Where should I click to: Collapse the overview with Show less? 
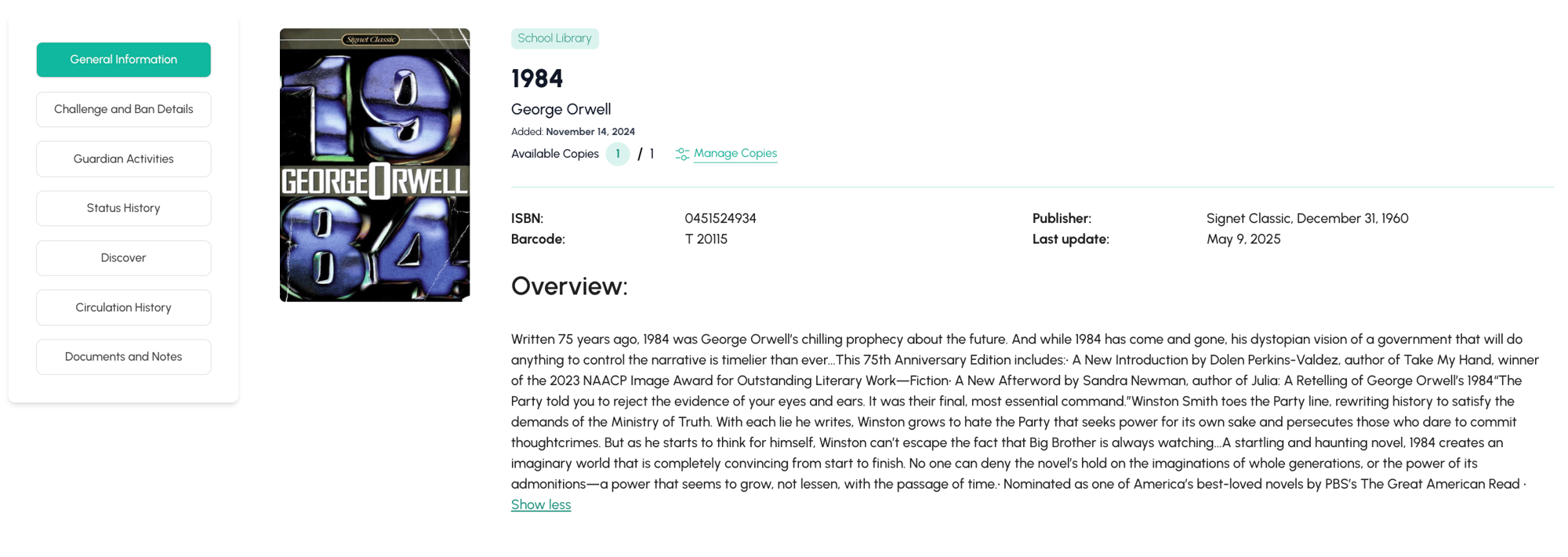tap(541, 504)
